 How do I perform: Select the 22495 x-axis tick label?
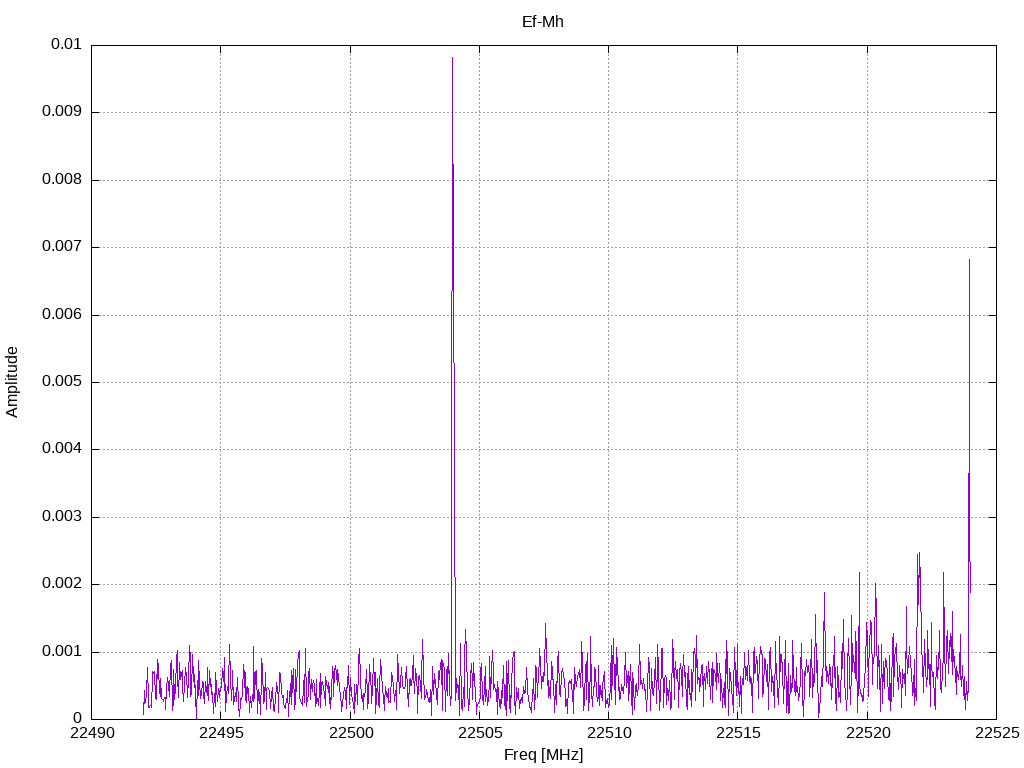(x=220, y=734)
